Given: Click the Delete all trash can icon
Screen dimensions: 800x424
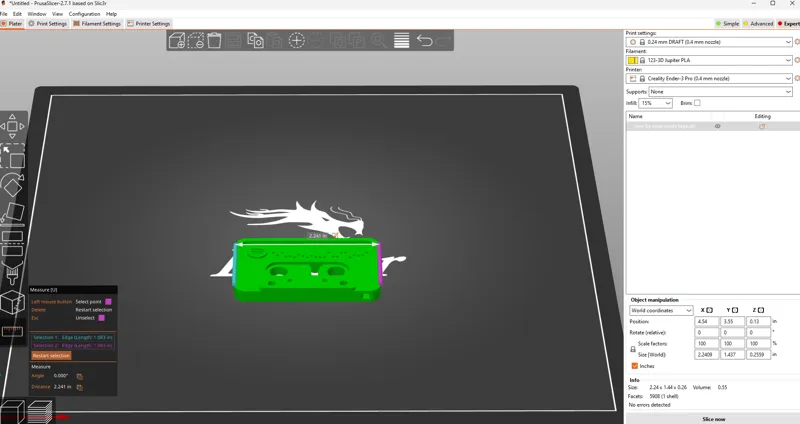Looking at the screenshot, I should pyautogui.click(x=214, y=40).
